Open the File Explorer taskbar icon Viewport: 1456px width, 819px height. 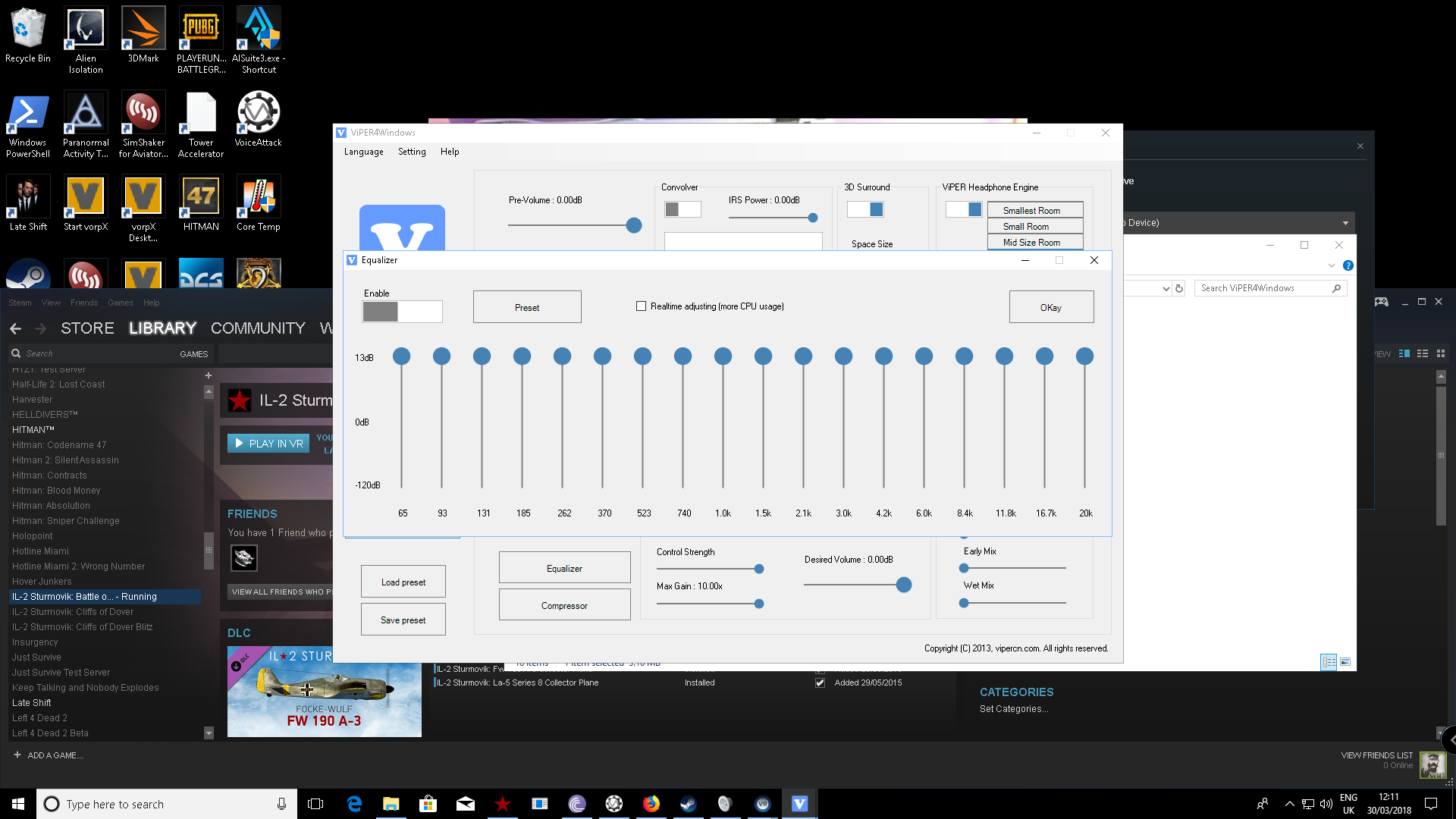pos(391,804)
